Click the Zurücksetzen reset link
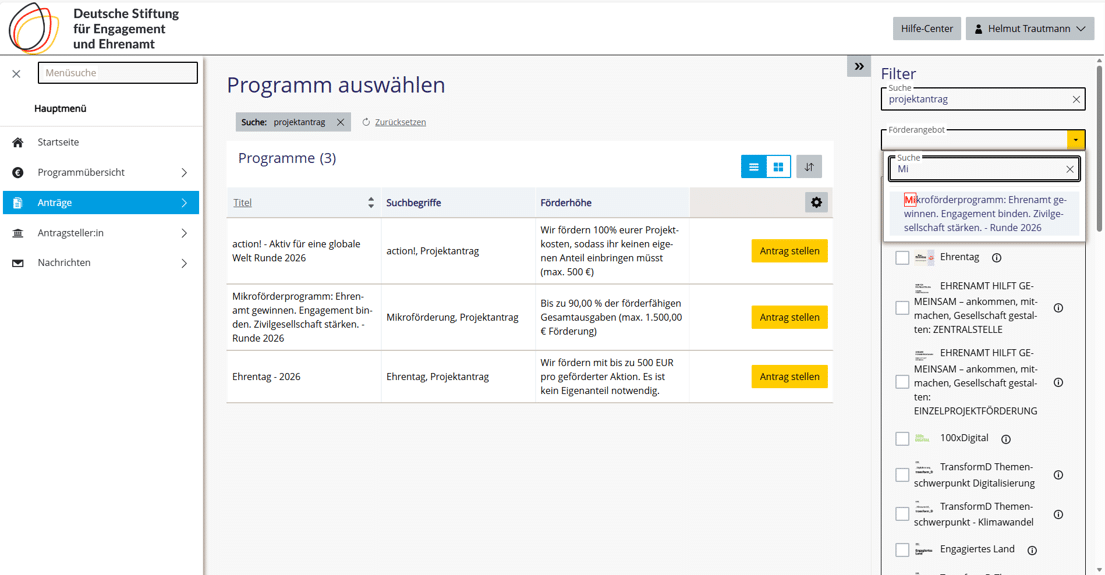Screen dimensions: 1105x575 point(400,122)
